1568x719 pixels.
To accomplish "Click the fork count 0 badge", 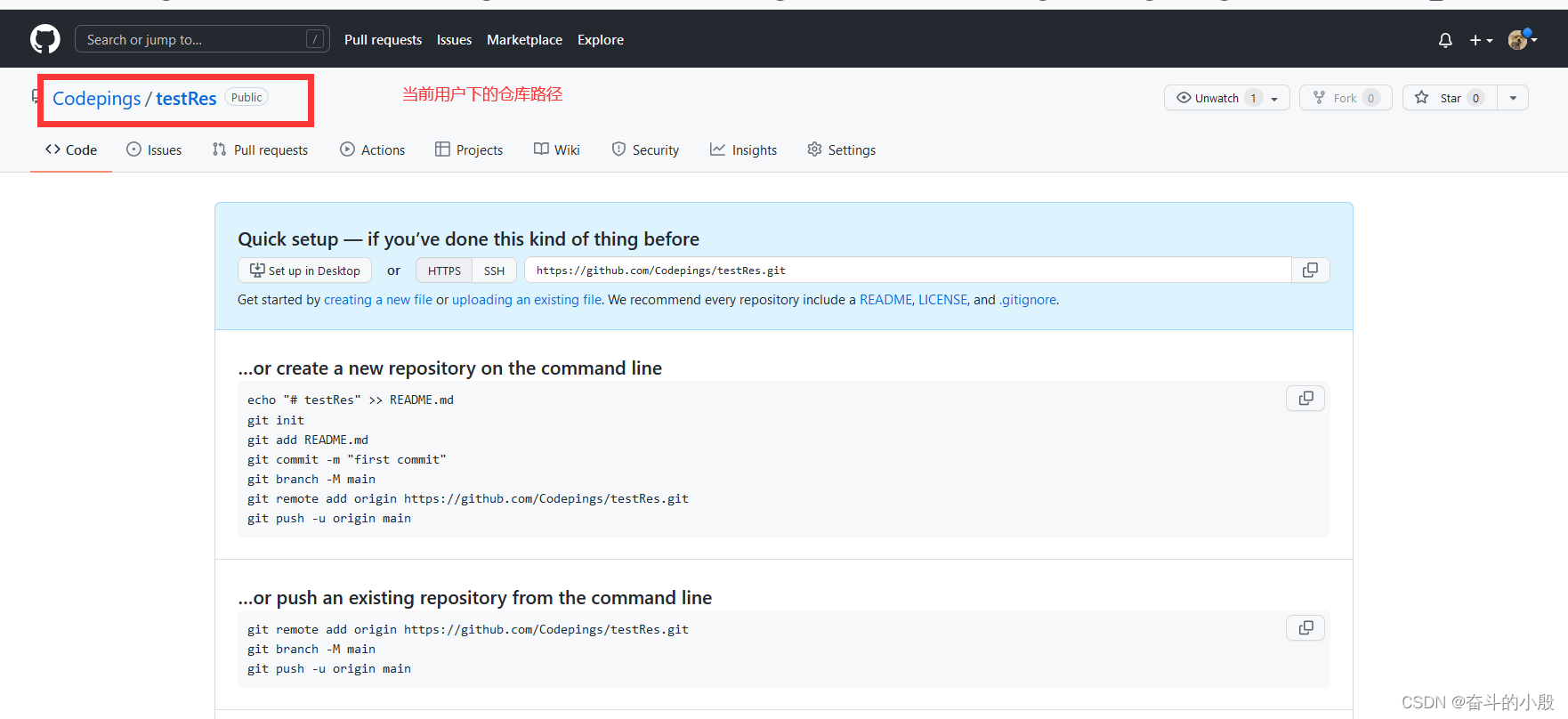I will click(x=1370, y=98).
